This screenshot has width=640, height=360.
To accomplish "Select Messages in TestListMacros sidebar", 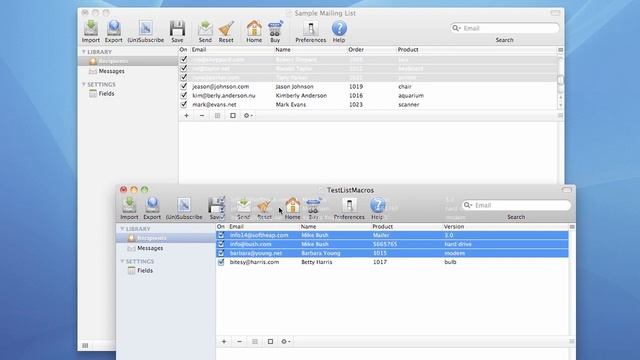I will coord(150,248).
